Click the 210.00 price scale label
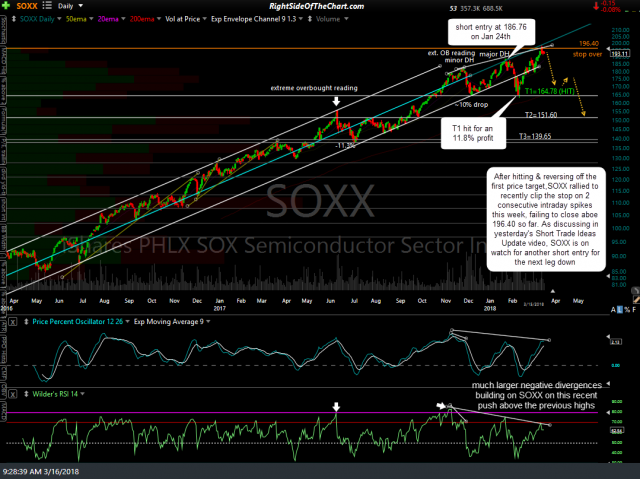 (x=620, y=30)
